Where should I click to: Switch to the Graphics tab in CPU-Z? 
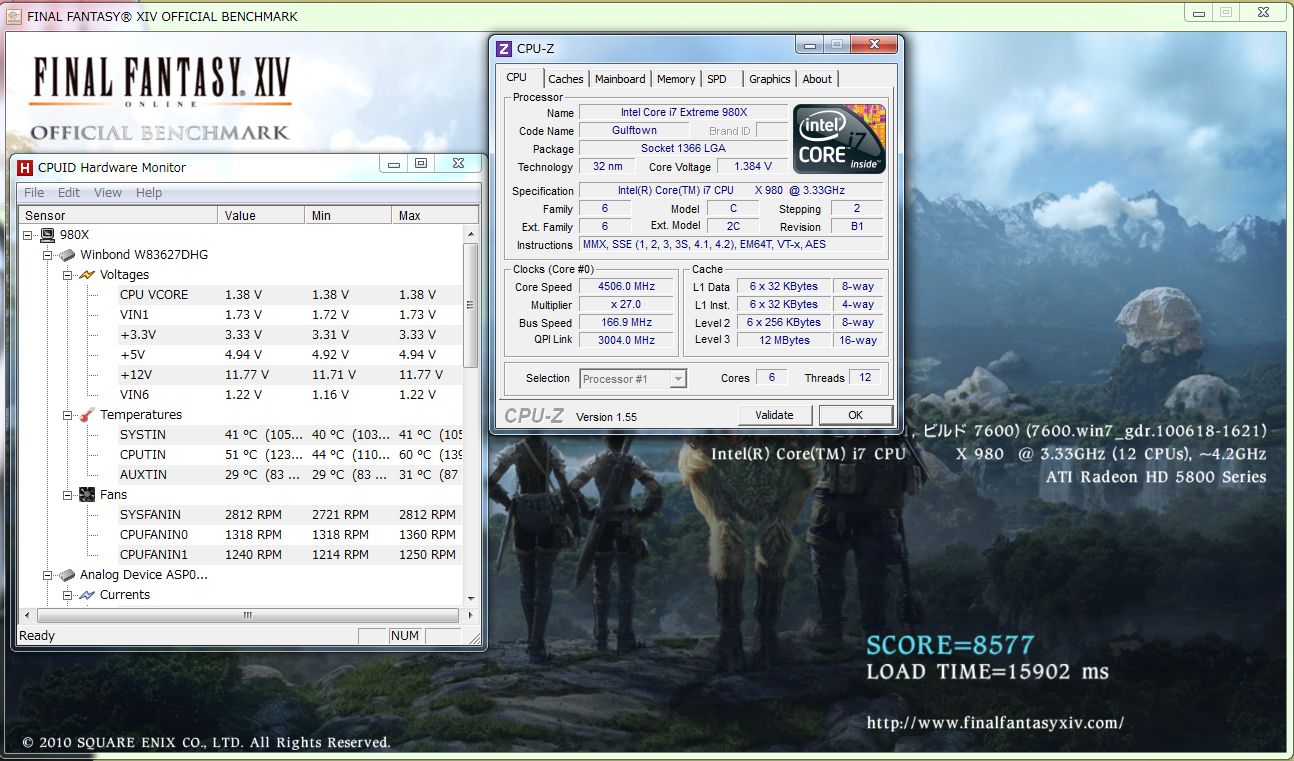pos(770,79)
